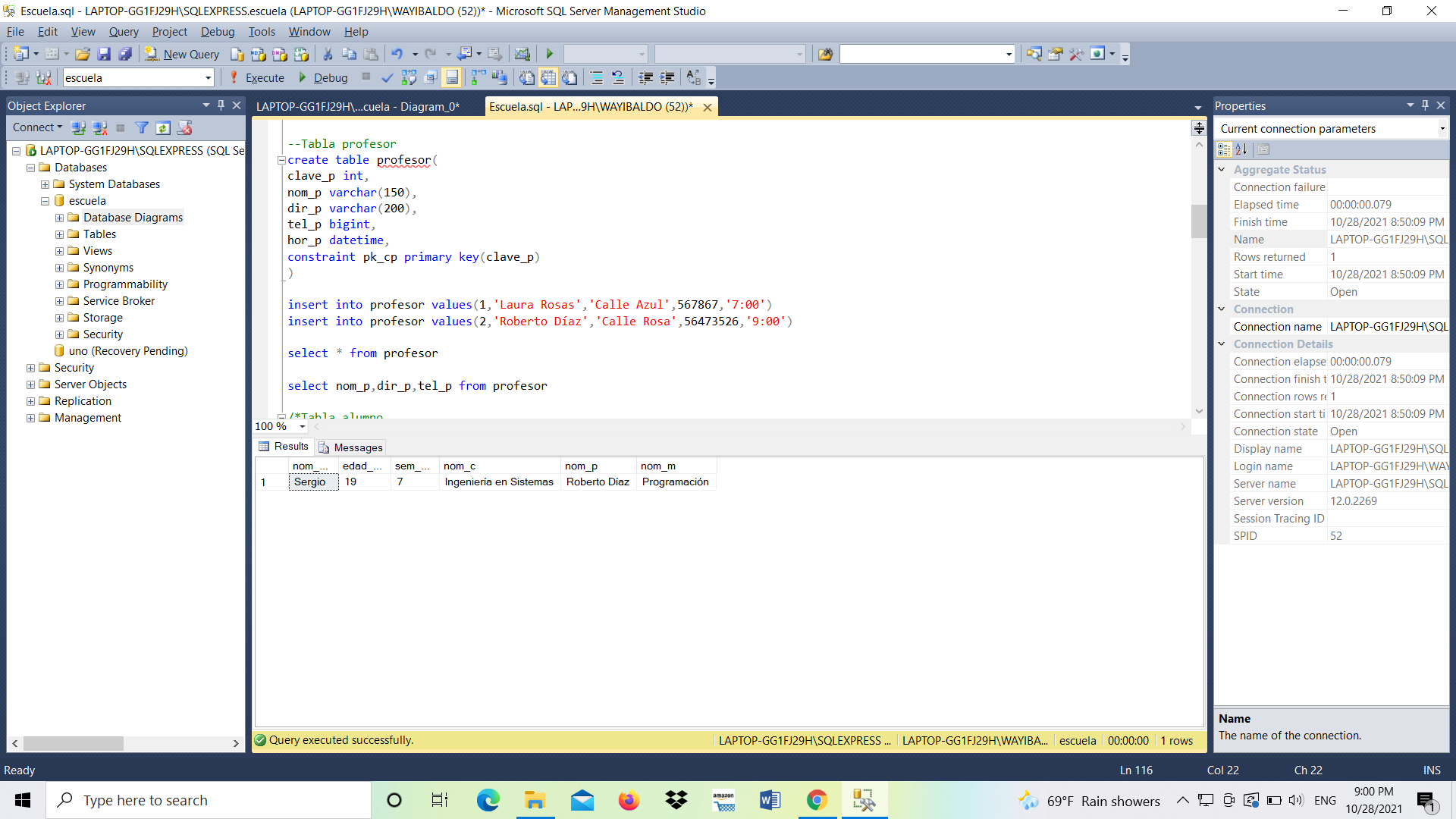The height and width of the screenshot is (819, 1456).
Task: Open the escuela database dropdown
Action: pos(208,77)
